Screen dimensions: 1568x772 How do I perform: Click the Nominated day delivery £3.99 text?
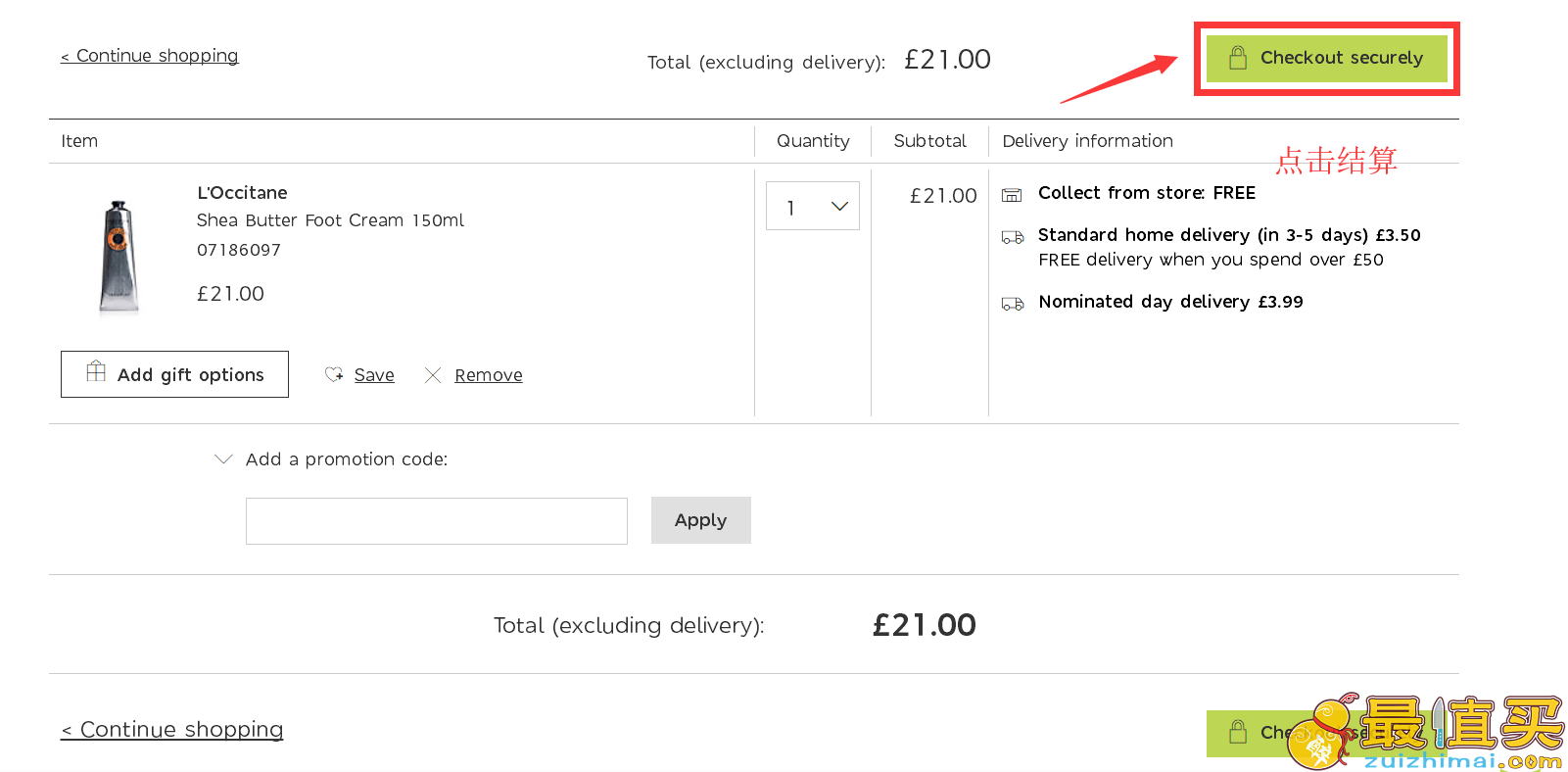pos(1171,302)
